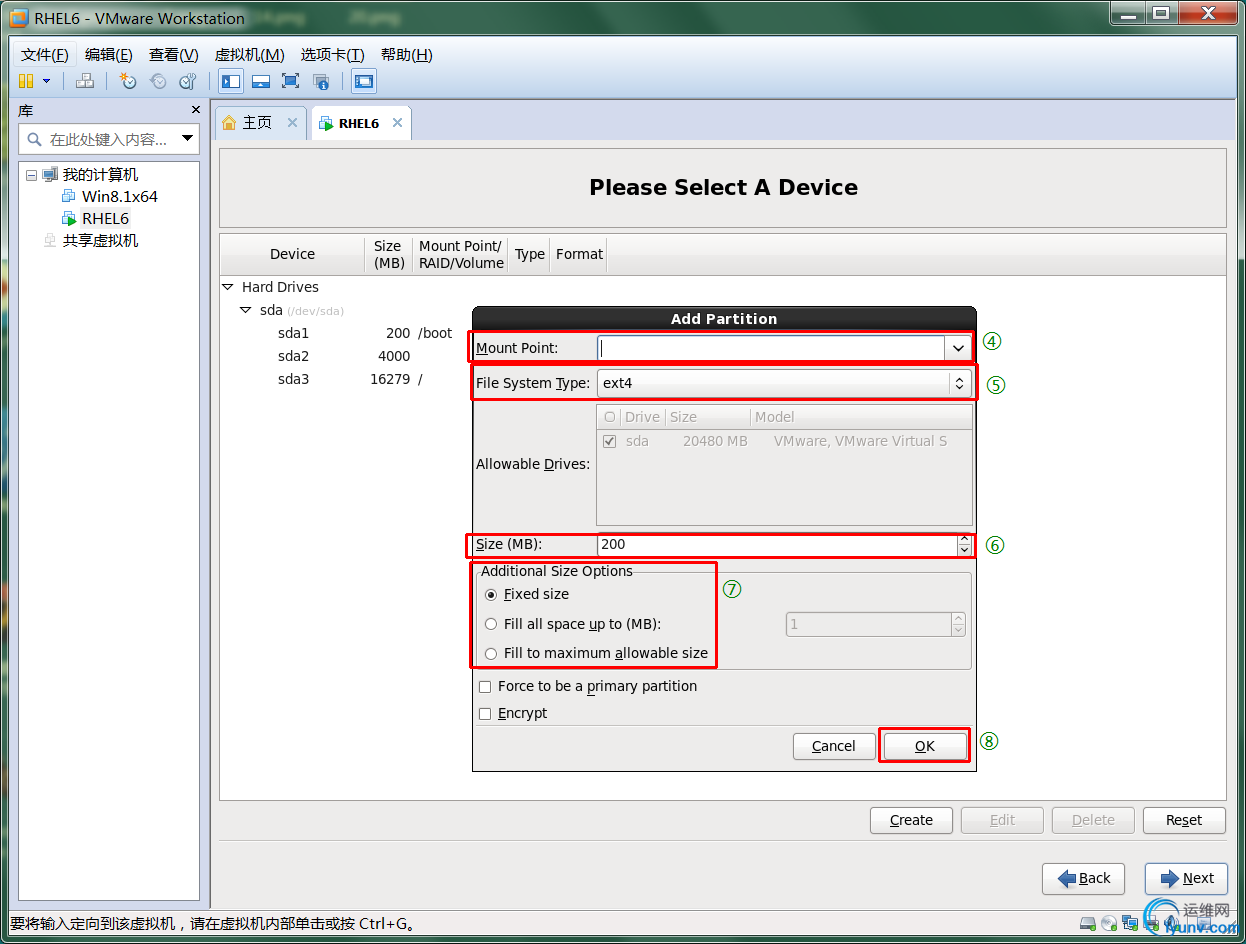The image size is (1246, 944).
Task: Select Win8.1x64 in the library tree
Action: coord(119,196)
